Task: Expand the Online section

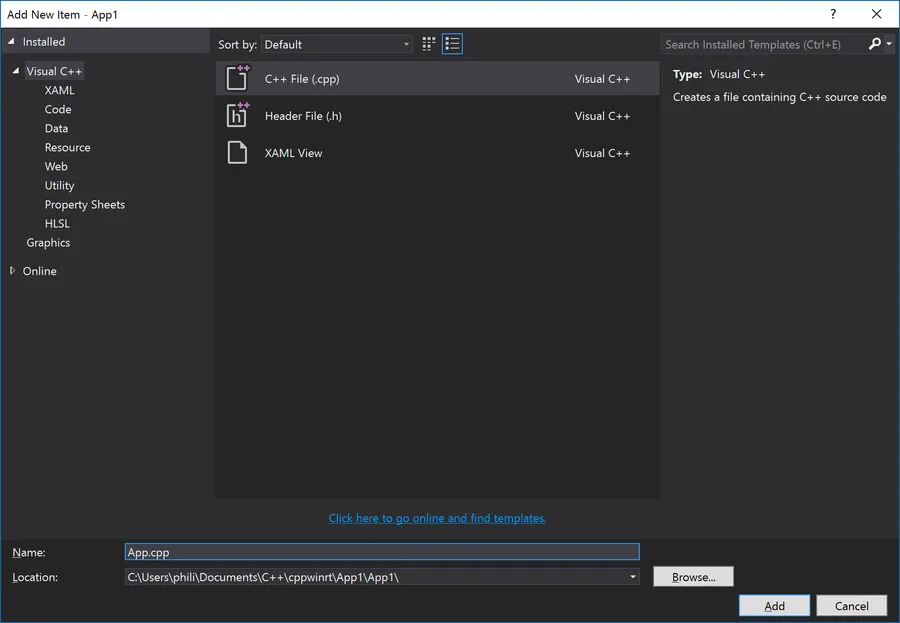Action: click(12, 270)
